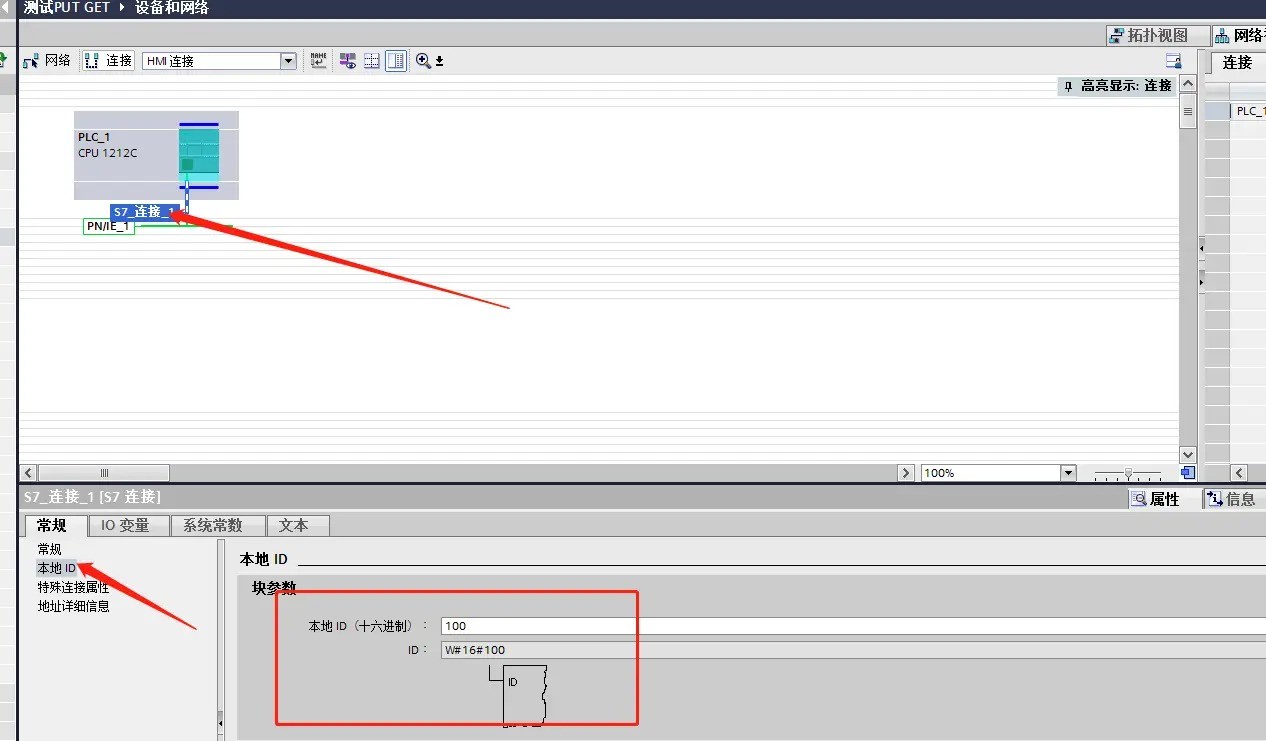The width and height of the screenshot is (1266, 741).
Task: Select the PLC_1 row in connection table
Action: (1248, 111)
